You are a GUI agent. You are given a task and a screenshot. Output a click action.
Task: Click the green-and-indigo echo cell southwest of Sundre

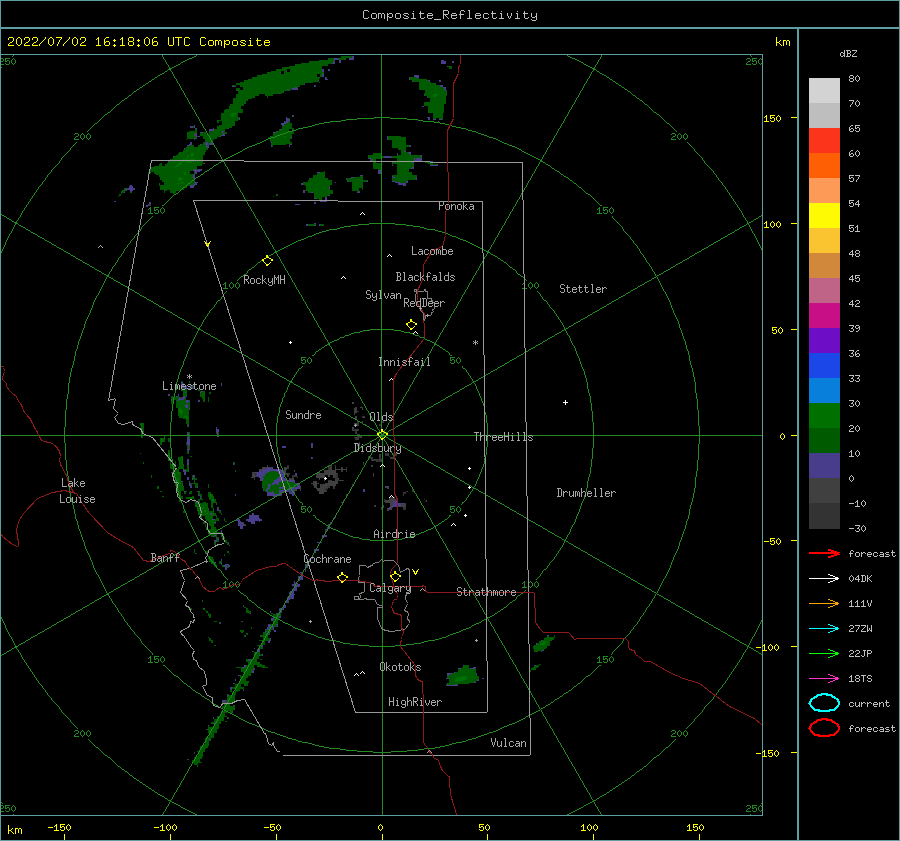click(276, 481)
